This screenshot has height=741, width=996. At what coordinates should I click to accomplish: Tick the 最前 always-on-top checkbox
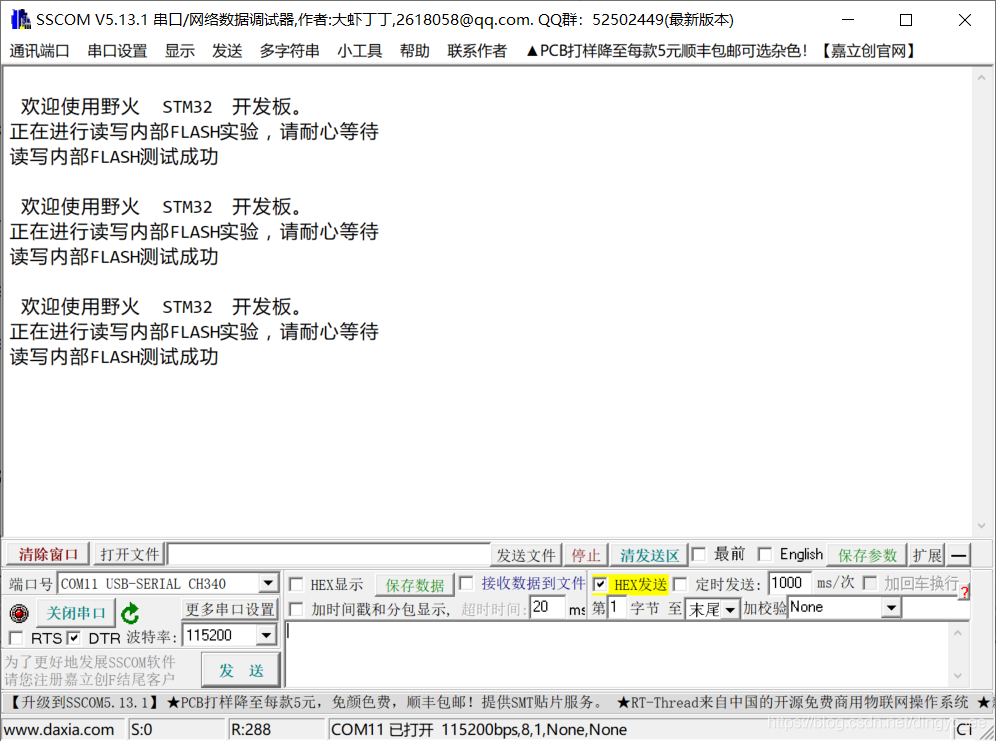[x=699, y=554]
